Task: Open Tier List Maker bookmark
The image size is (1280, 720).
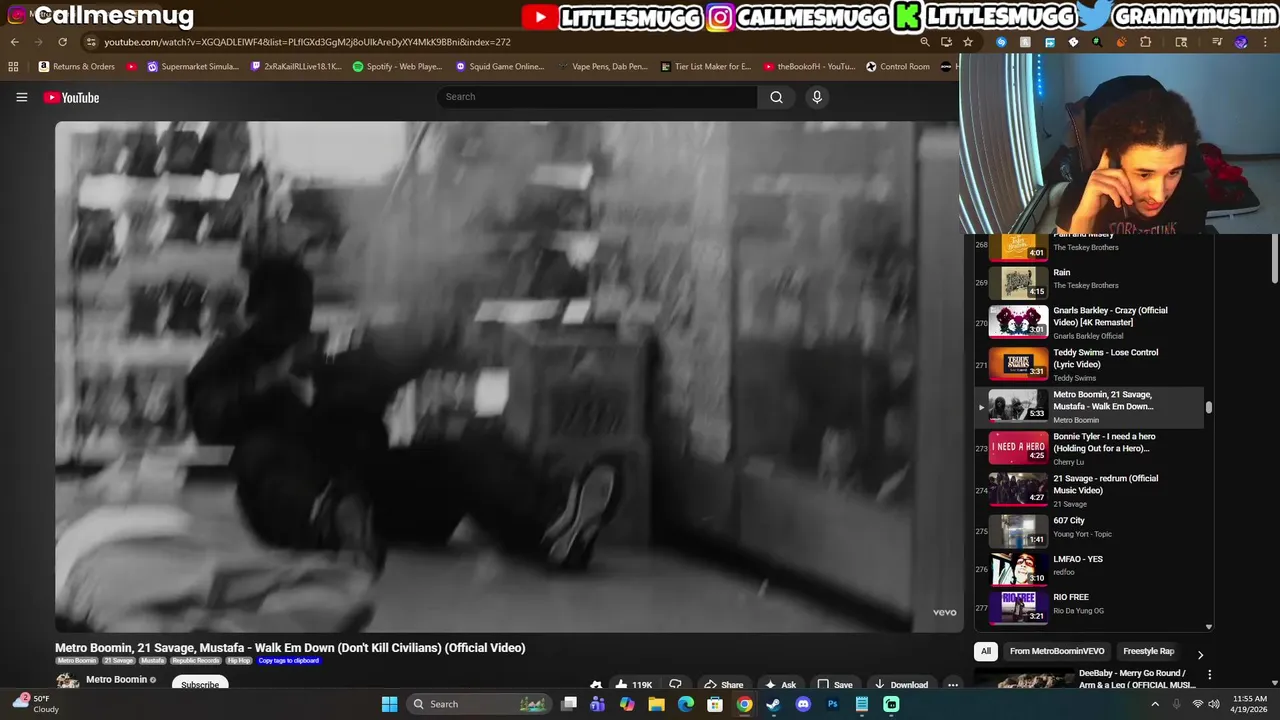Action: click(x=705, y=66)
